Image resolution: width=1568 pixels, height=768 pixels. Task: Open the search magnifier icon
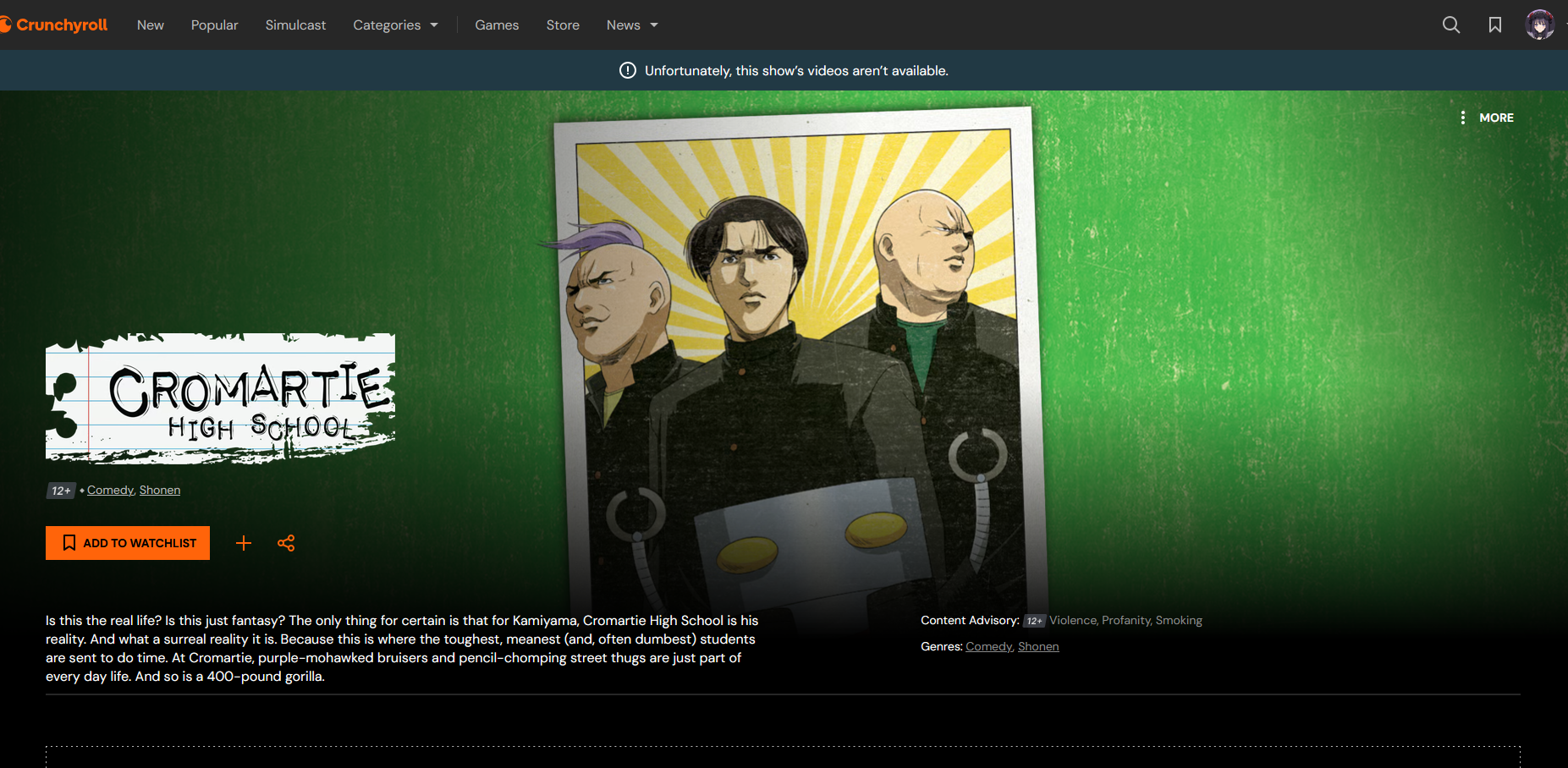1451,25
